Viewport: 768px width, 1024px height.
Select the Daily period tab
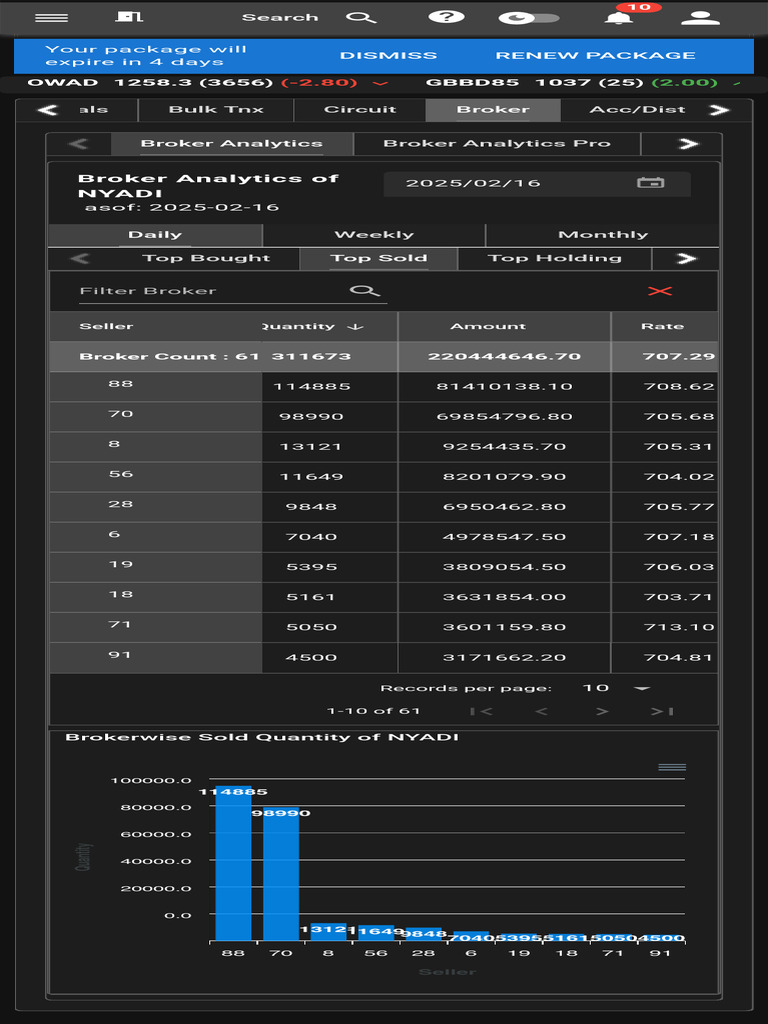click(x=155, y=235)
